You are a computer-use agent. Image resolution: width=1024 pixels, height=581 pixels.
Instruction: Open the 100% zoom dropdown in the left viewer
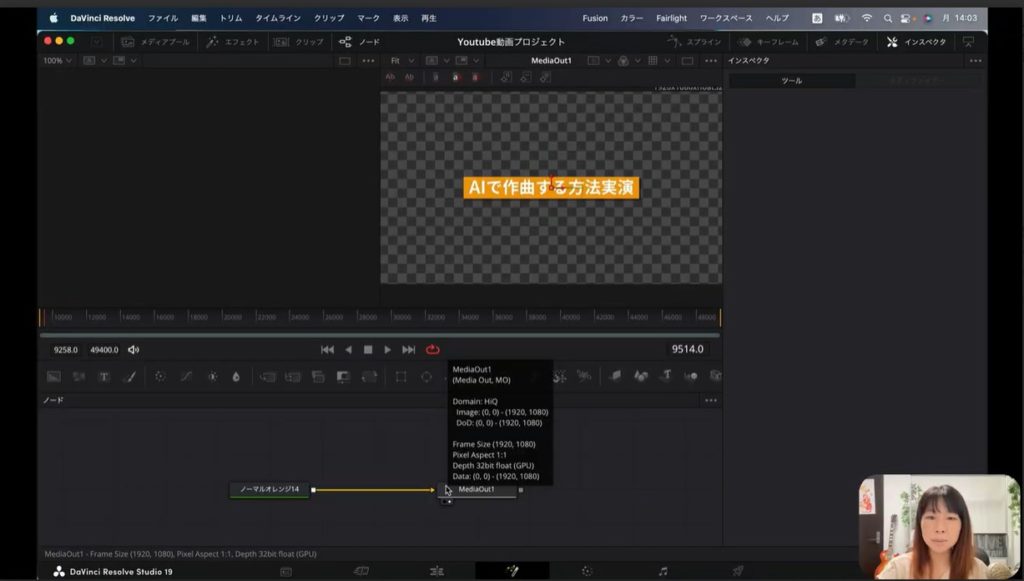[56, 61]
